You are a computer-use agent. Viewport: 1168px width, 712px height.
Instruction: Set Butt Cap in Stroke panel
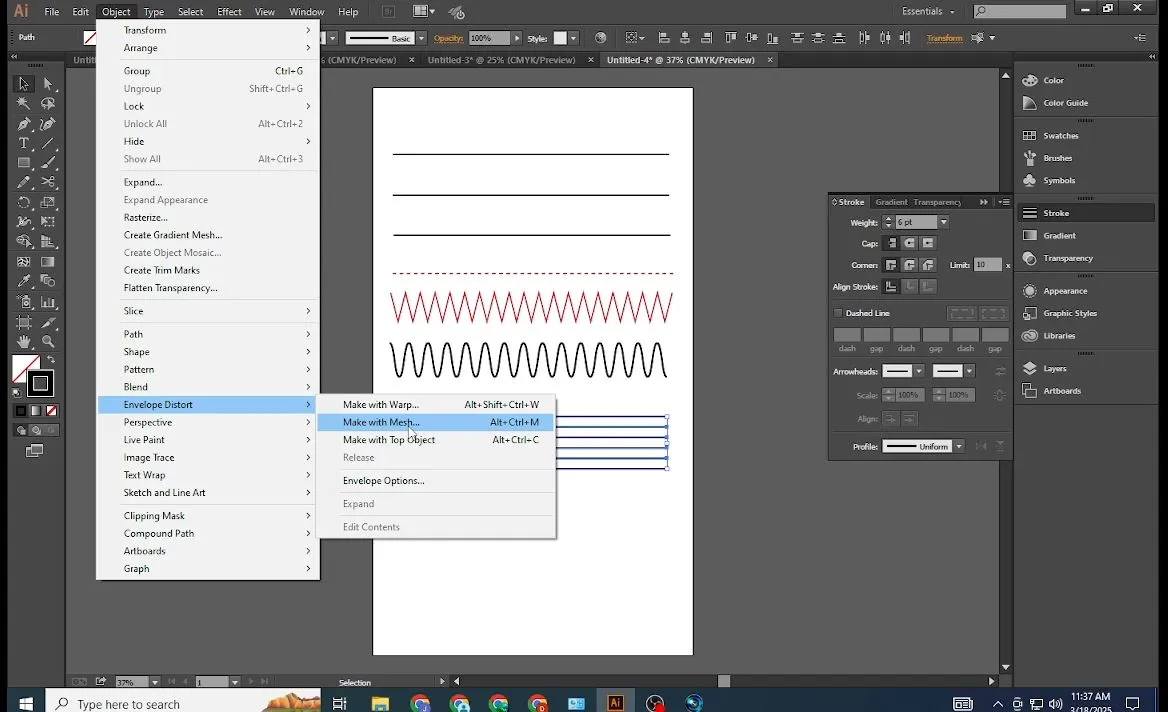(892, 243)
